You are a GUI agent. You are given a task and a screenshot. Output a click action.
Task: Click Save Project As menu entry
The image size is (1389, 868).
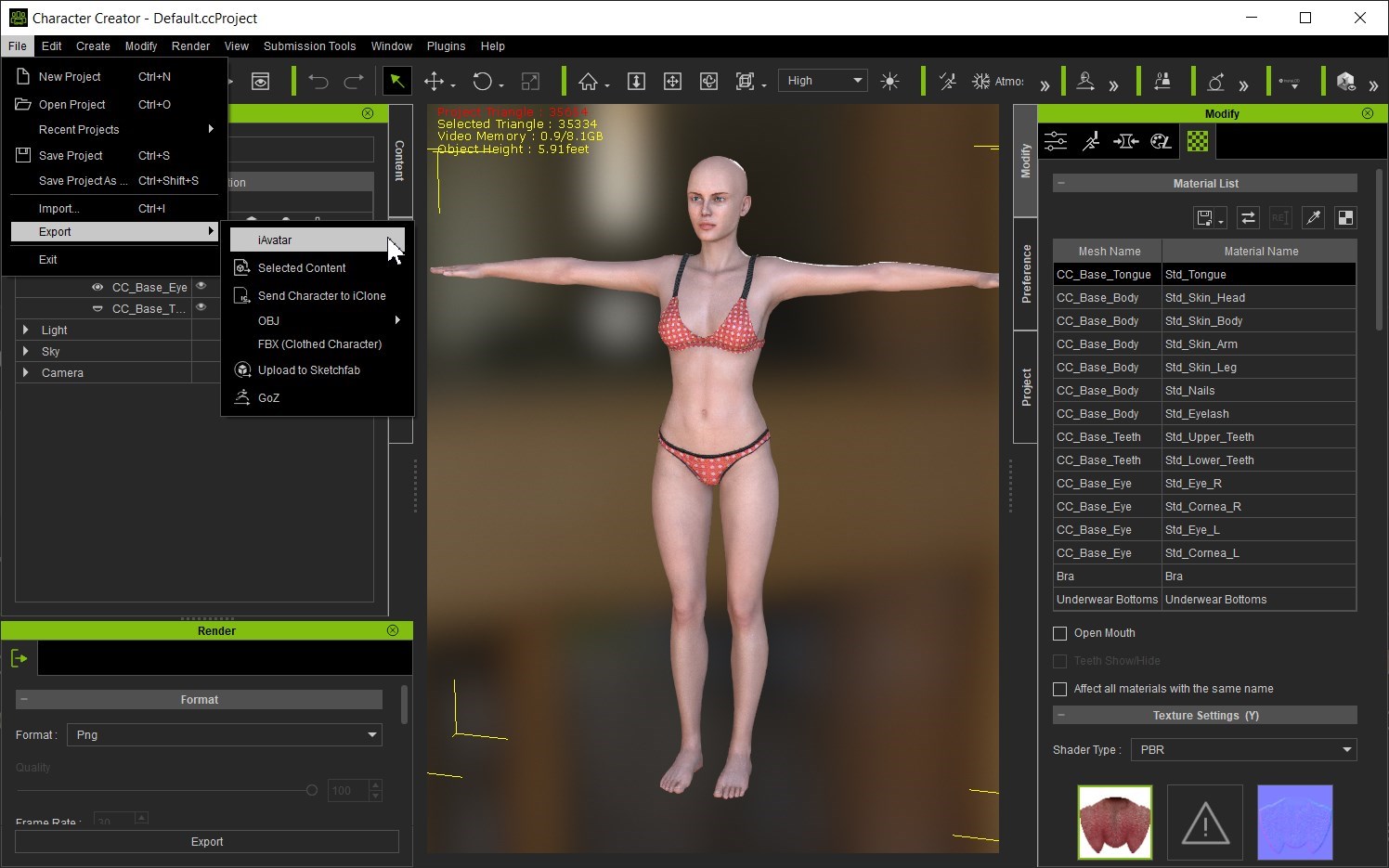coord(115,180)
